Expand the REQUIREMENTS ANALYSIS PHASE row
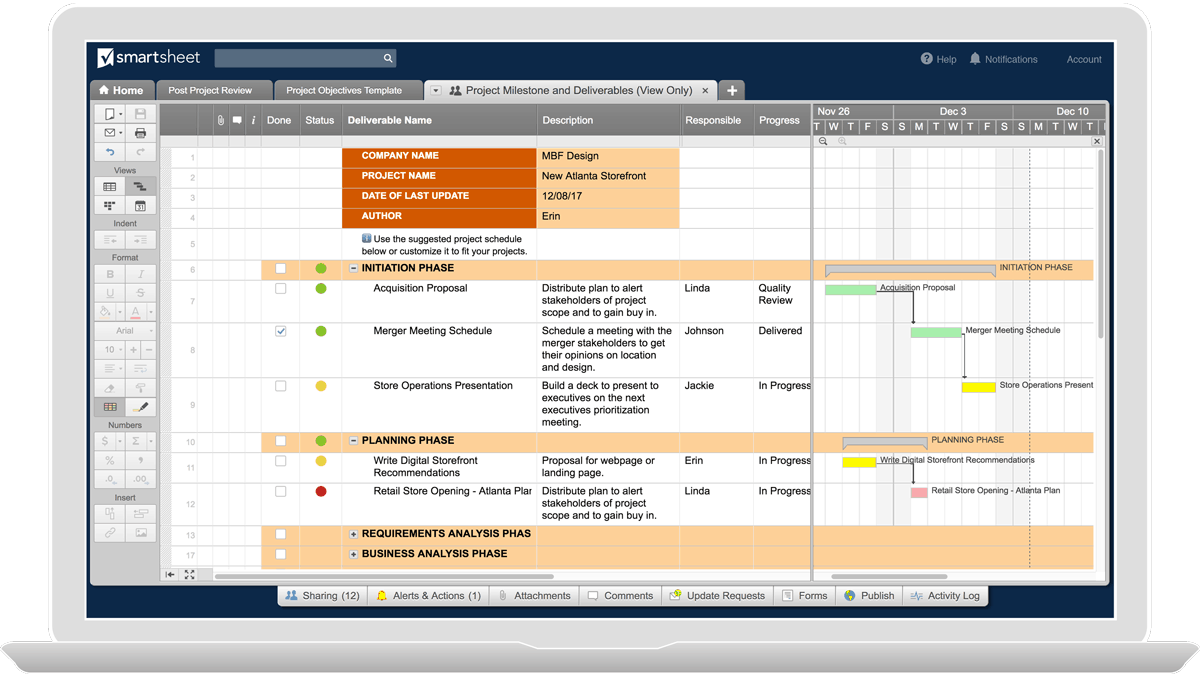1200x681 pixels. coord(353,534)
